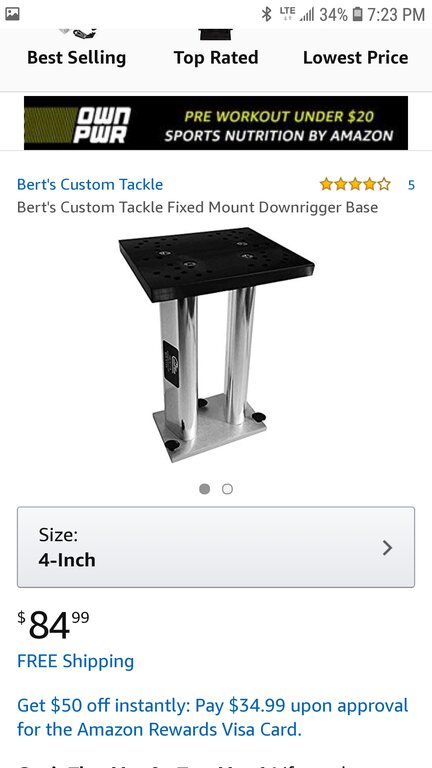Switch to Top Rated tab
This screenshot has width=432, height=768.
point(216,58)
